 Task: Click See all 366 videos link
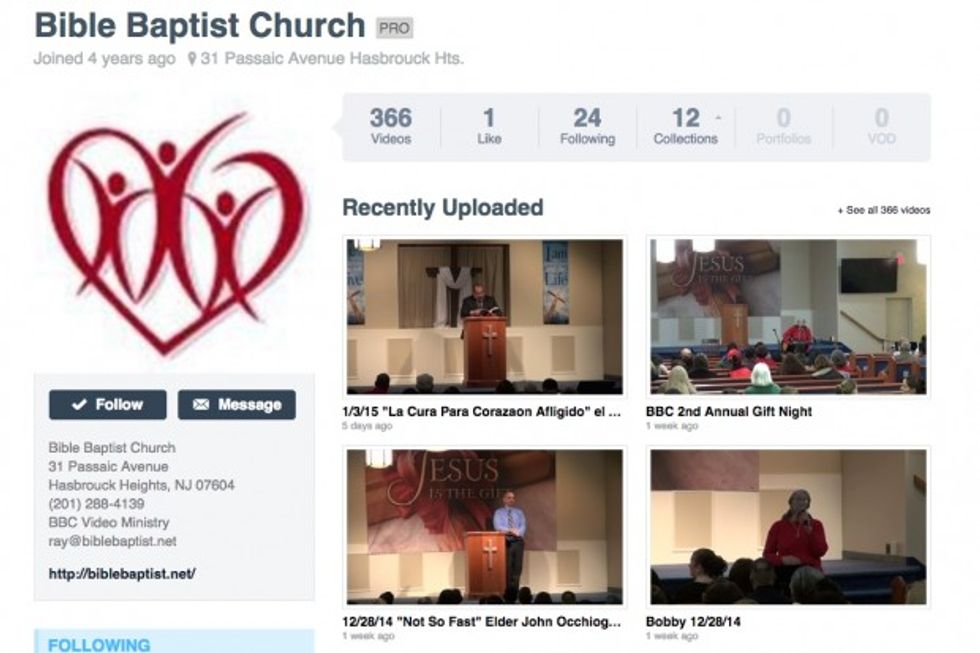pos(884,211)
